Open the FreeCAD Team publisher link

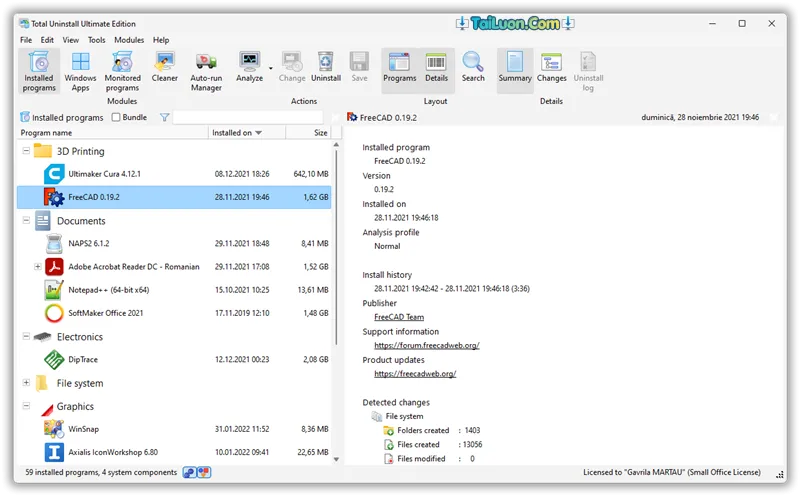(x=399, y=317)
